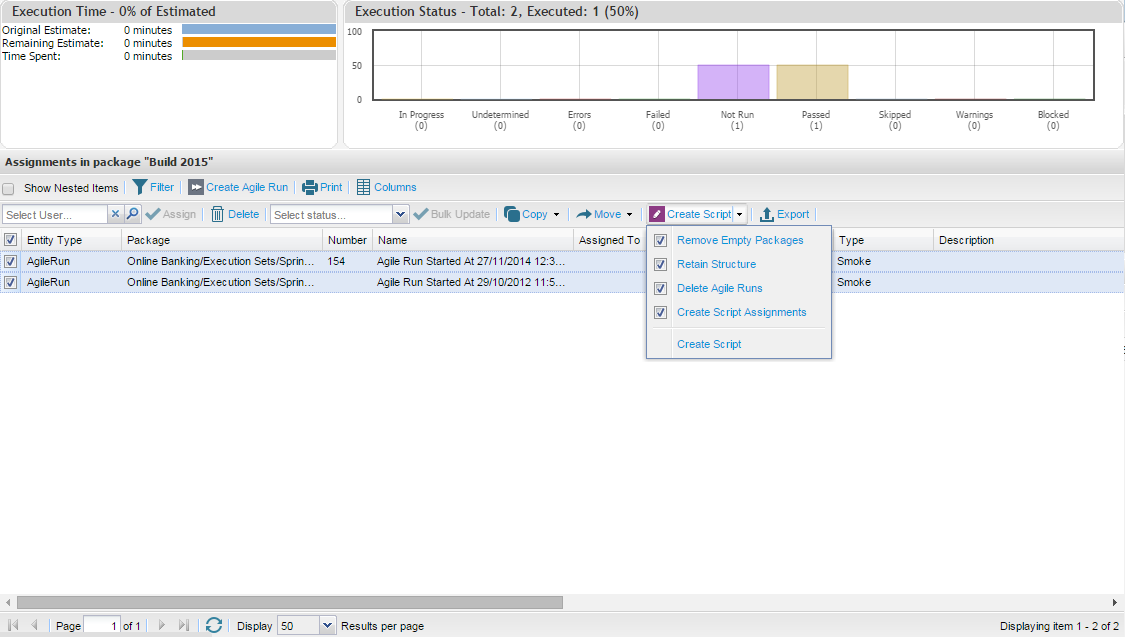The height and width of the screenshot is (637, 1125).
Task: Expand the Move dropdown arrow
Action: click(629, 214)
